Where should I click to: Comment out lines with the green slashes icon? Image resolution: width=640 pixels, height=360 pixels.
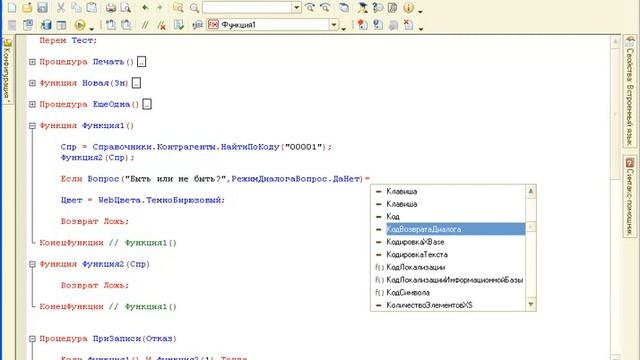coord(145,25)
